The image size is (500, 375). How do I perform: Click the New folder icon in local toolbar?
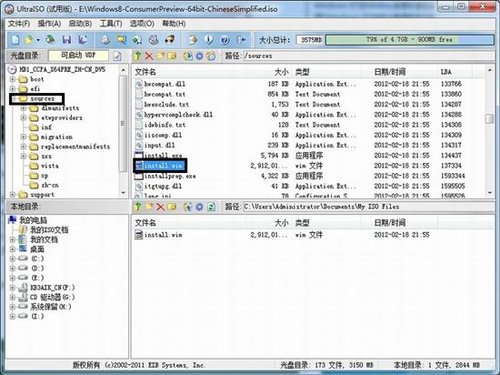pyautogui.click(x=149, y=207)
